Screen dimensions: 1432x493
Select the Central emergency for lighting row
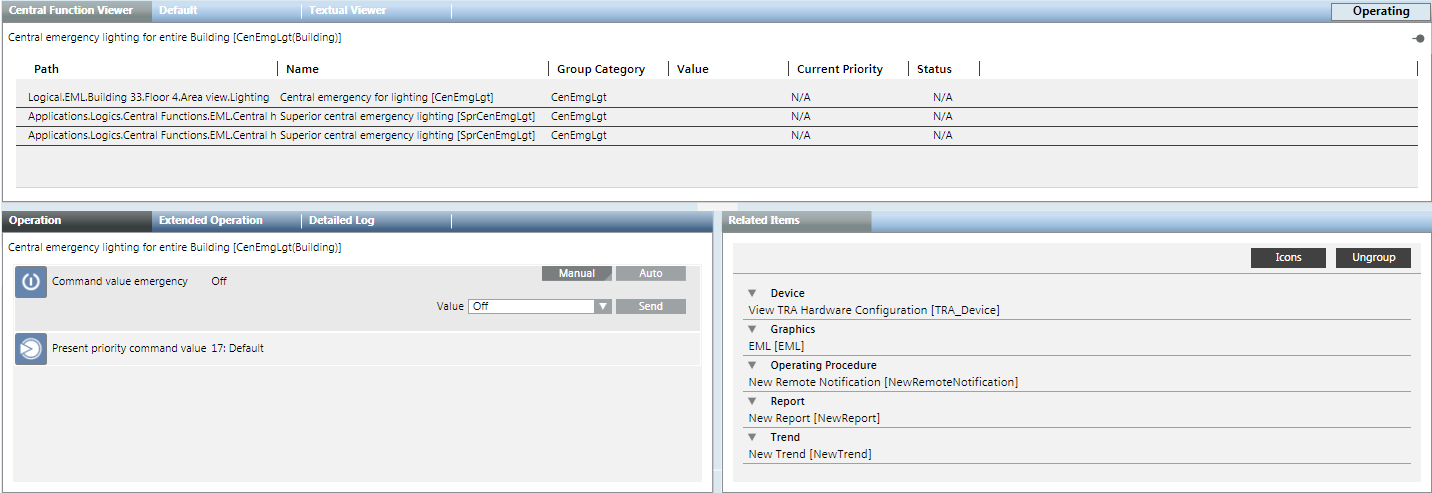(386, 97)
